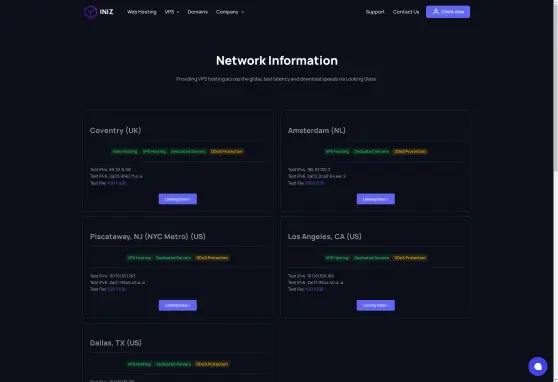Click the Test IPv6 line in Los Angeles card
Image resolution: width=558 pixels, height=382 pixels.
point(316,283)
